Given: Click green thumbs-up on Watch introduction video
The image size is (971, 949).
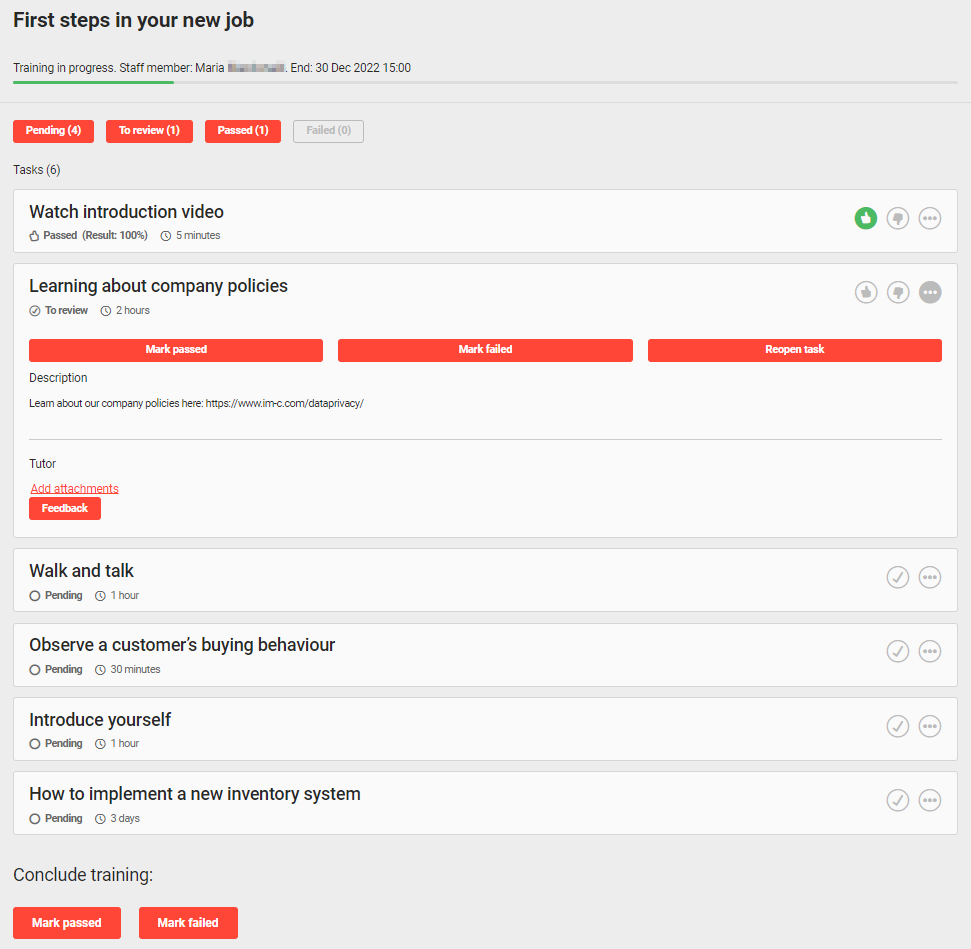Looking at the screenshot, I should pos(865,218).
